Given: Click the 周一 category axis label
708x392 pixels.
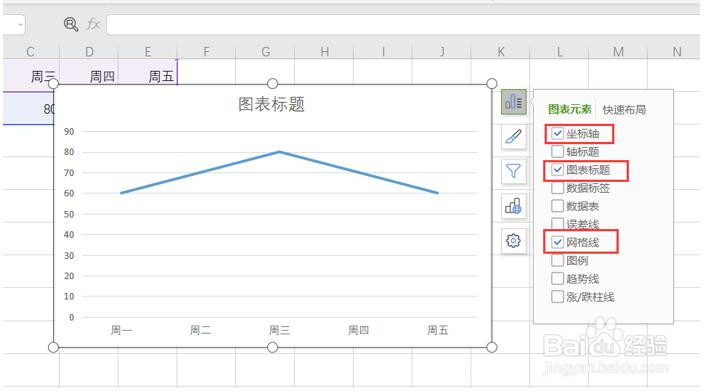Looking at the screenshot, I should tap(121, 330).
